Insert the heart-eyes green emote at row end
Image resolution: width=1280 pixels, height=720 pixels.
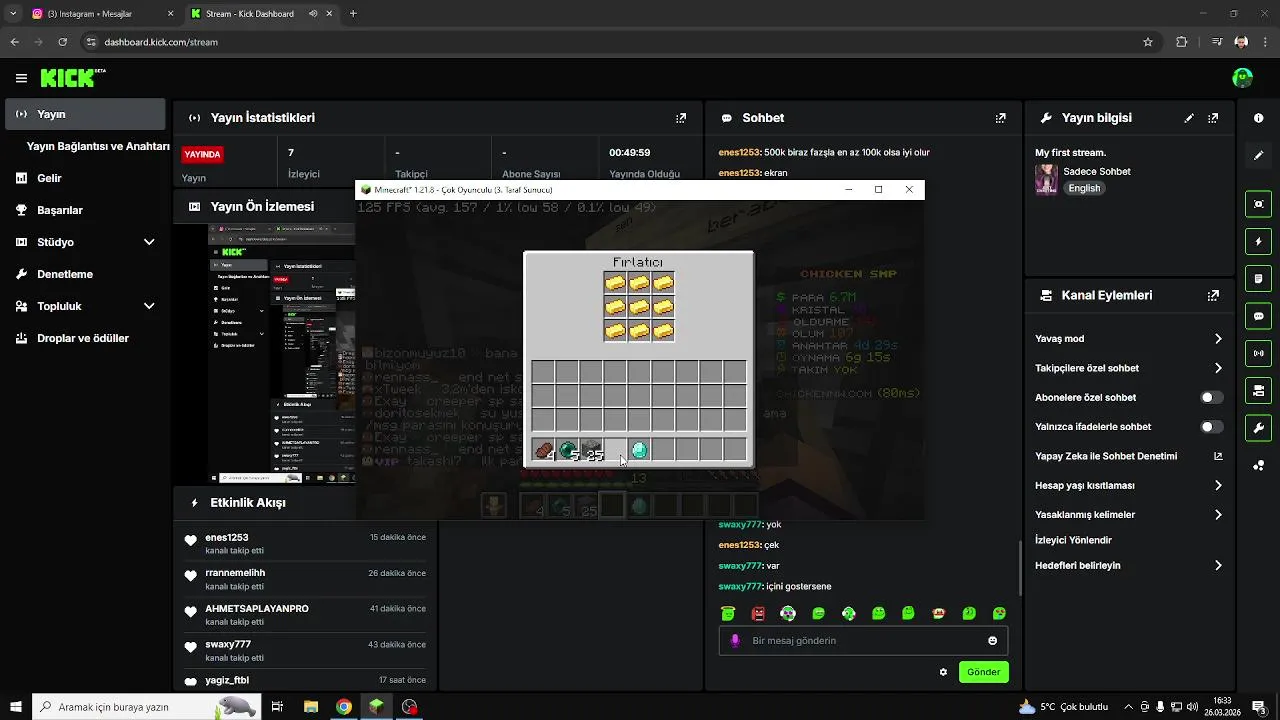(999, 613)
